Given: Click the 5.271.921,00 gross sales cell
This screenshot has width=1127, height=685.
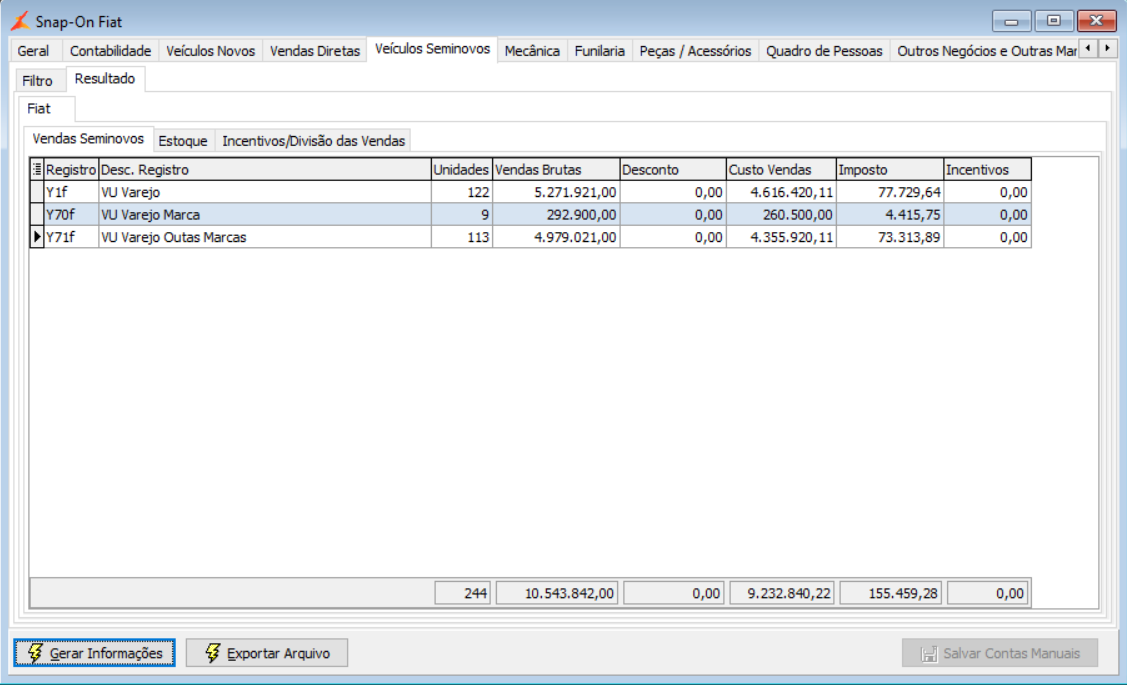Looking at the screenshot, I should 556,192.
